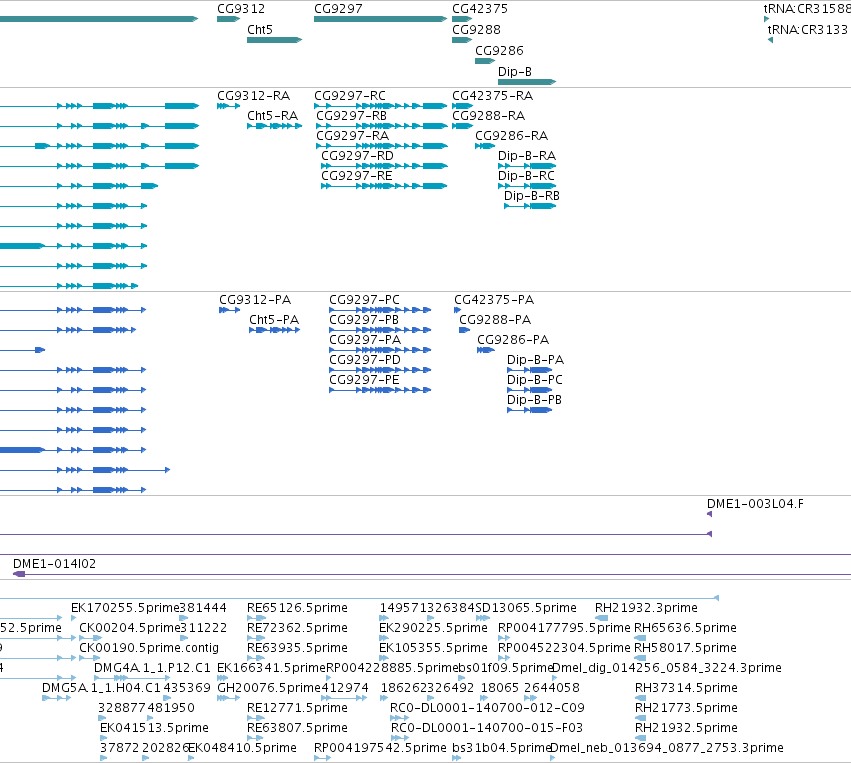Viewport: 851px width, 763px height.
Task: Select EST RE65126.5prime
Action: tap(297, 608)
